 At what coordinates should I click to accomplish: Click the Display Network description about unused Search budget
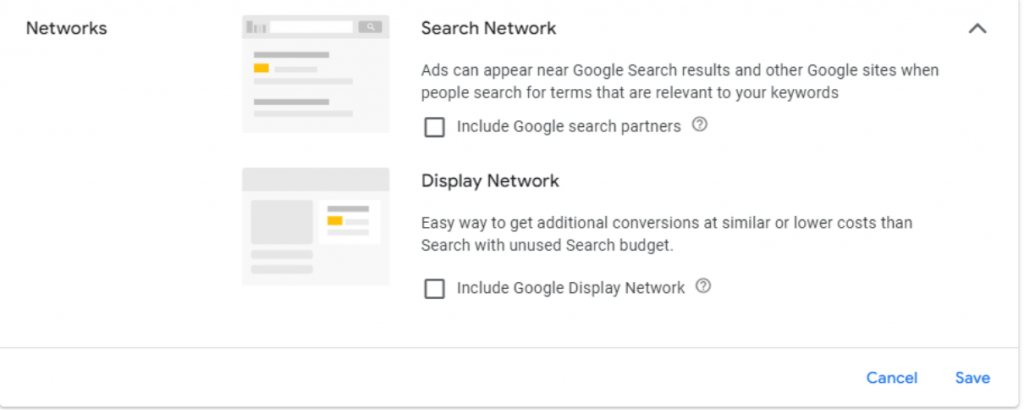click(x=667, y=234)
